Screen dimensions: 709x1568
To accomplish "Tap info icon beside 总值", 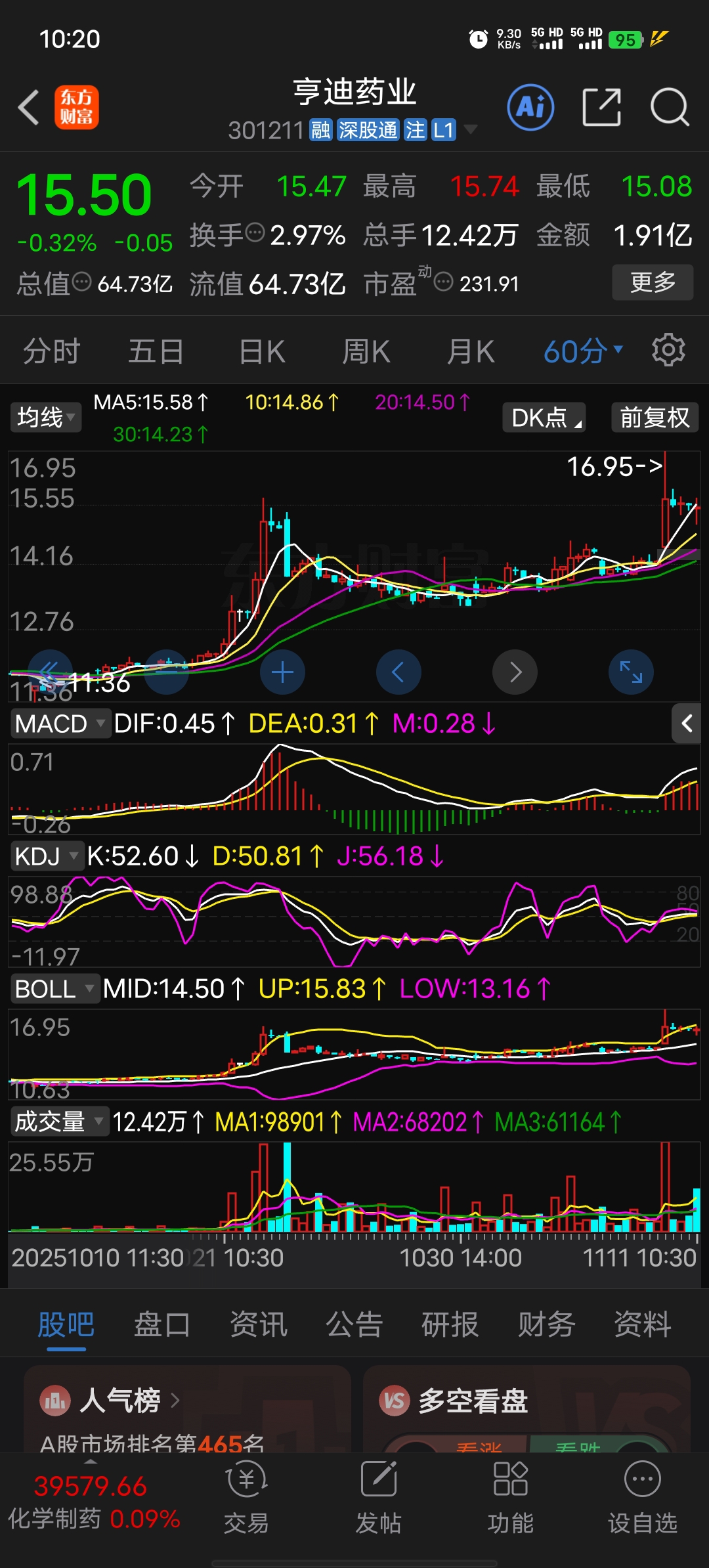I will (x=81, y=282).
